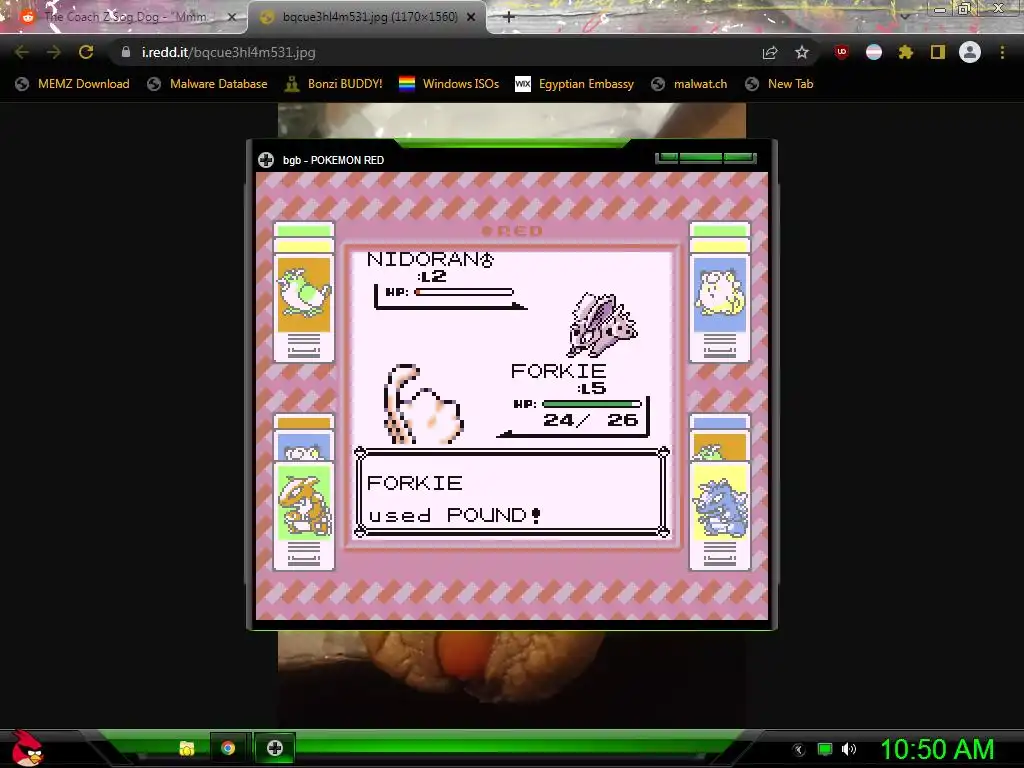Click the 24/ 26 HP value
1024x768 pixels.
pos(590,420)
